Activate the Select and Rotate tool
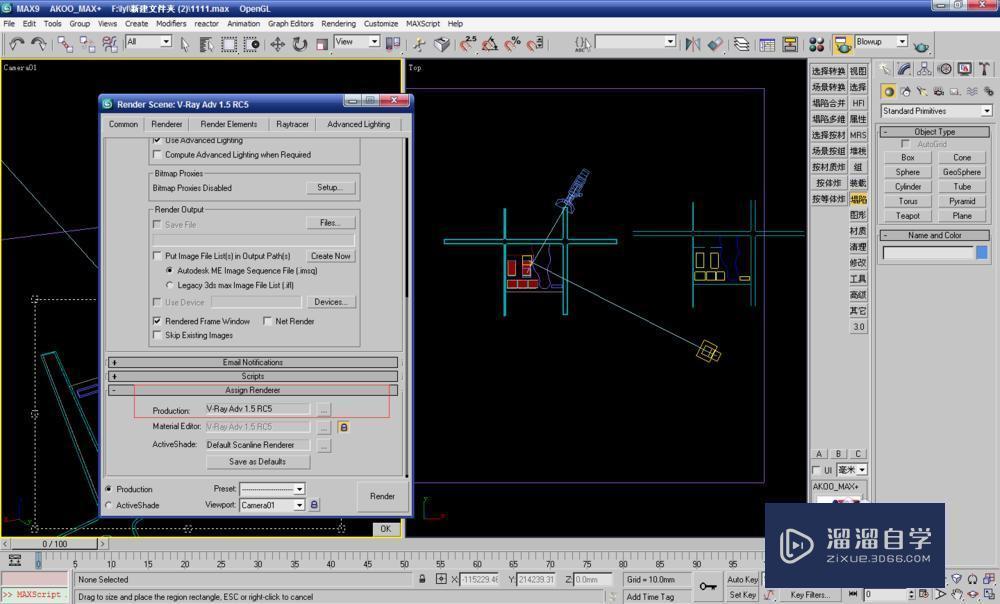This screenshot has height=604, width=1000. pyautogui.click(x=299, y=43)
